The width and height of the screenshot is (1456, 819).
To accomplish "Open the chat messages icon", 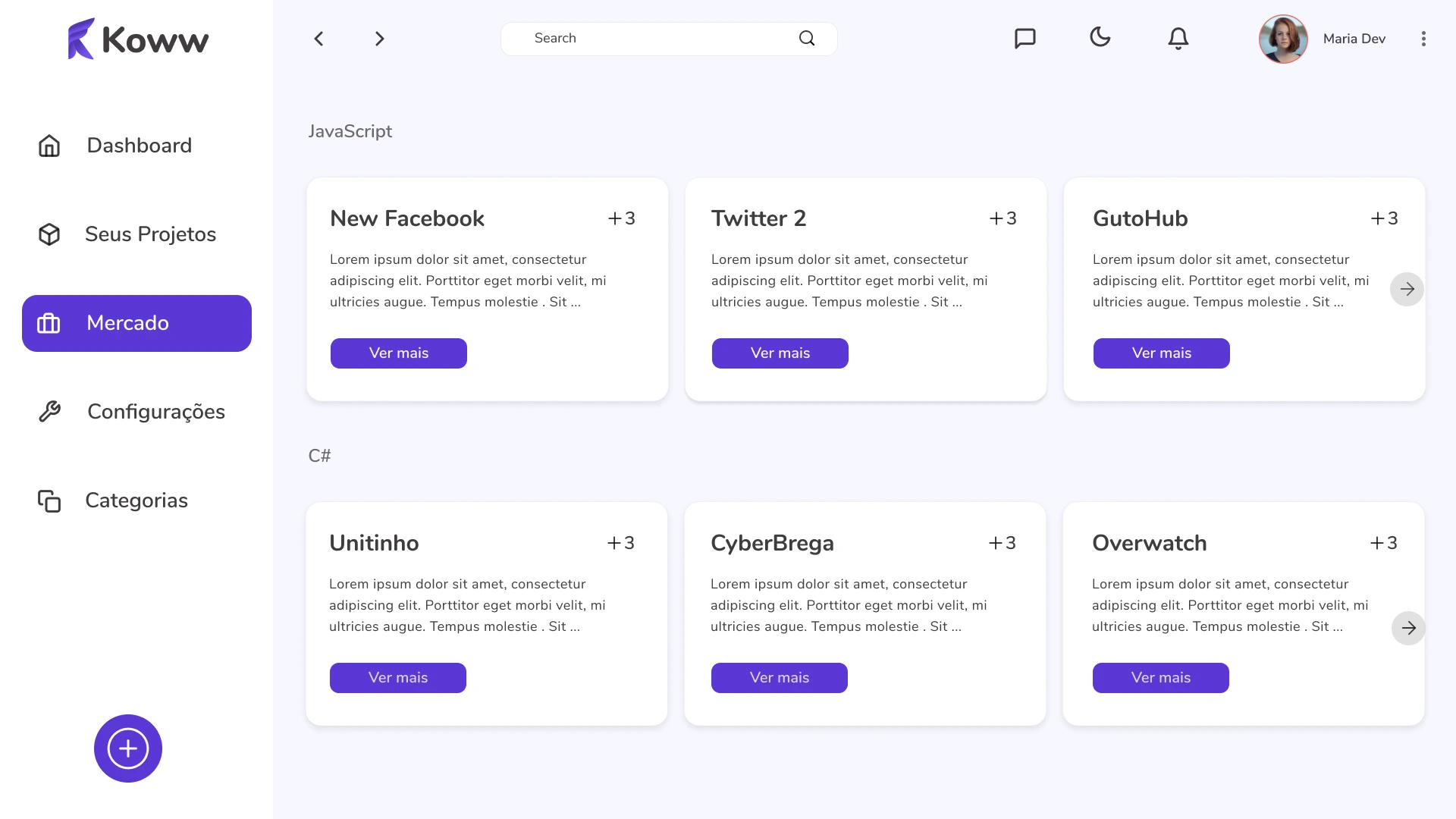I will coord(1025,39).
